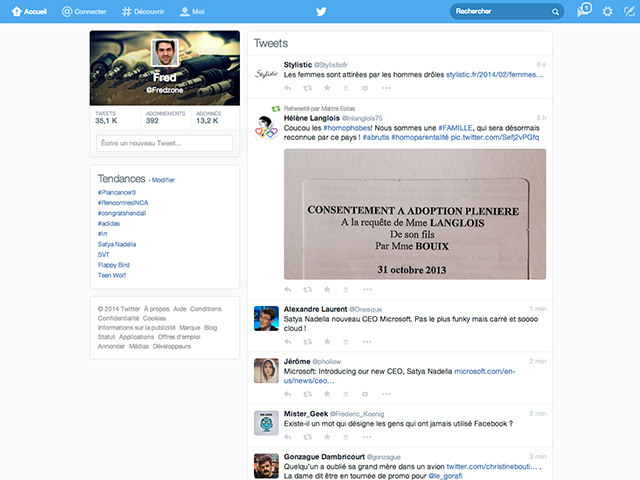
Task: Retweet Jérôme's Microsoft tweet
Action: [307, 394]
